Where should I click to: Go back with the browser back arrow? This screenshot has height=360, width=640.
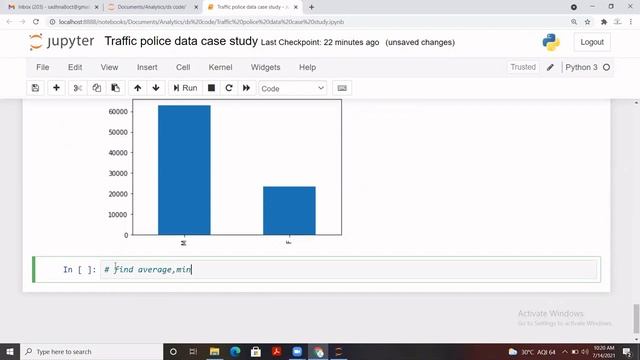[x=9, y=22]
